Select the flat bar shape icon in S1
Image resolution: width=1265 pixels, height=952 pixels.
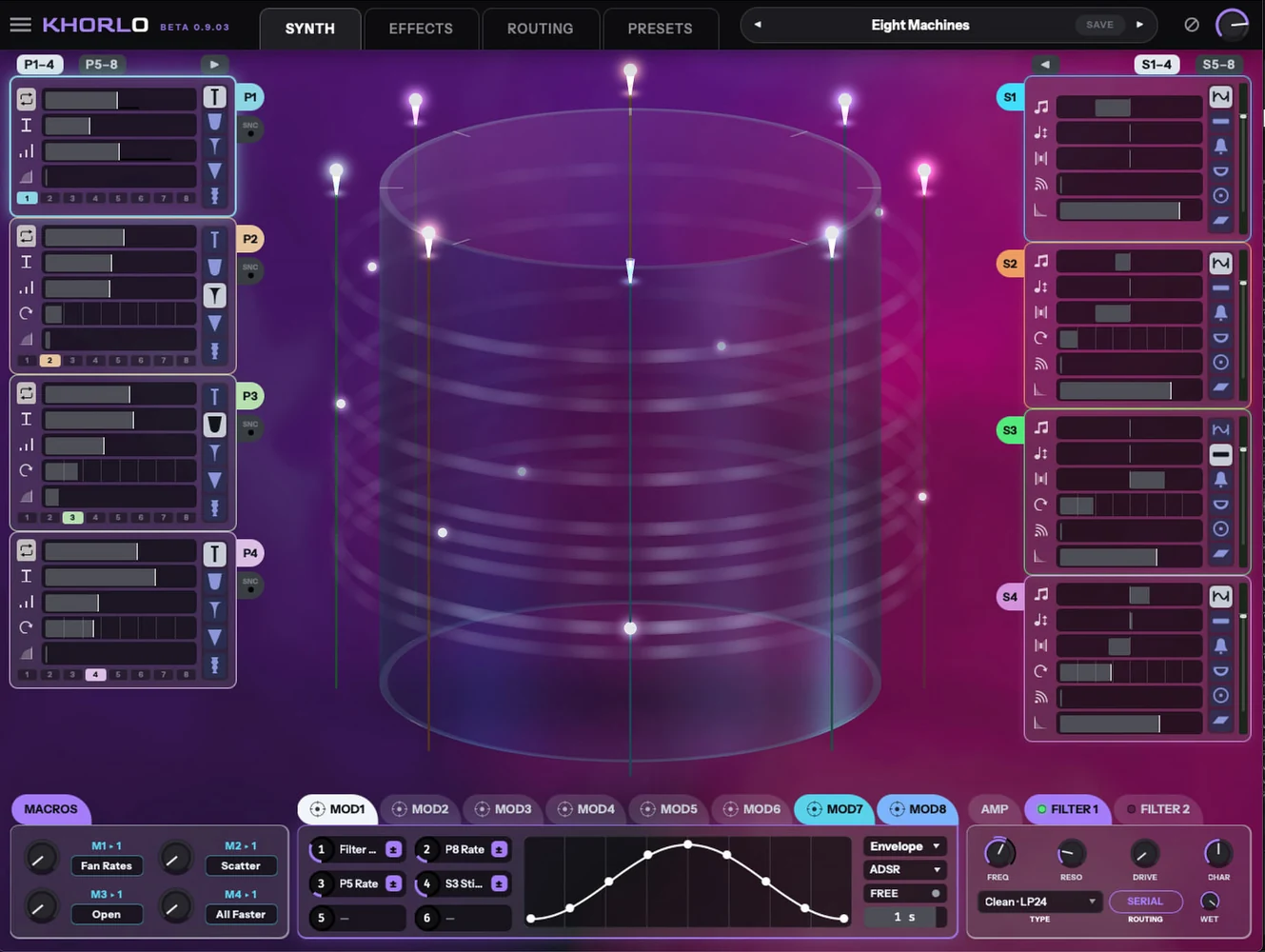pos(1220,122)
